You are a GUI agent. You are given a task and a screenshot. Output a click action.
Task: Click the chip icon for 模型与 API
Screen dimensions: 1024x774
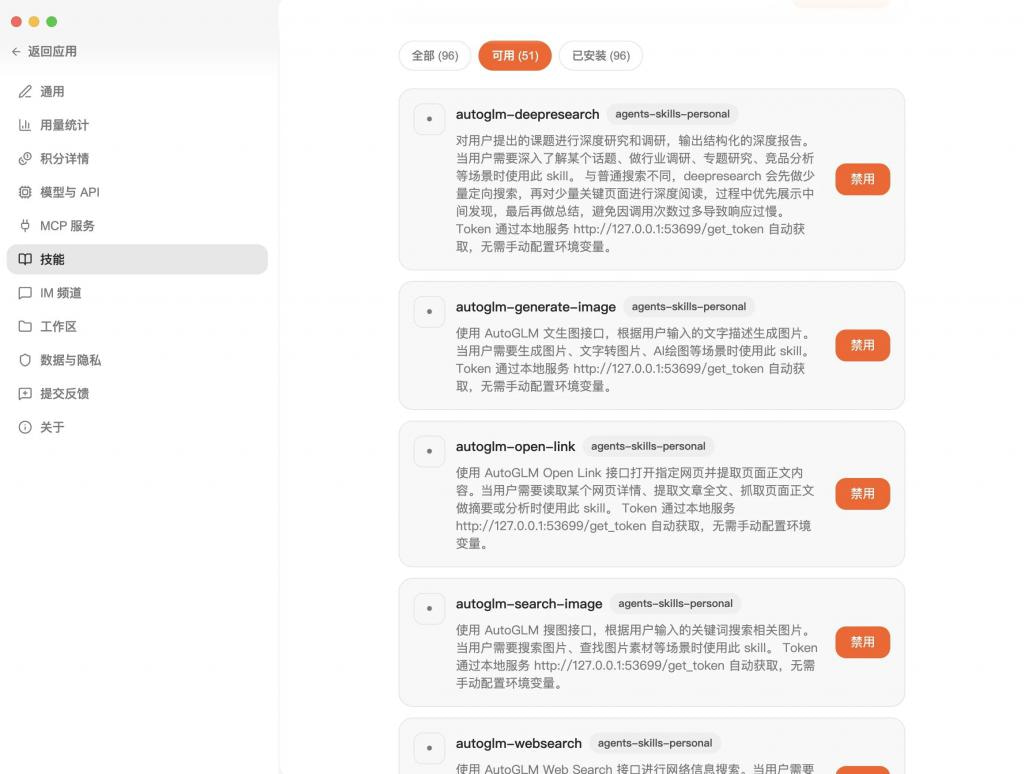pyautogui.click(x=25, y=192)
